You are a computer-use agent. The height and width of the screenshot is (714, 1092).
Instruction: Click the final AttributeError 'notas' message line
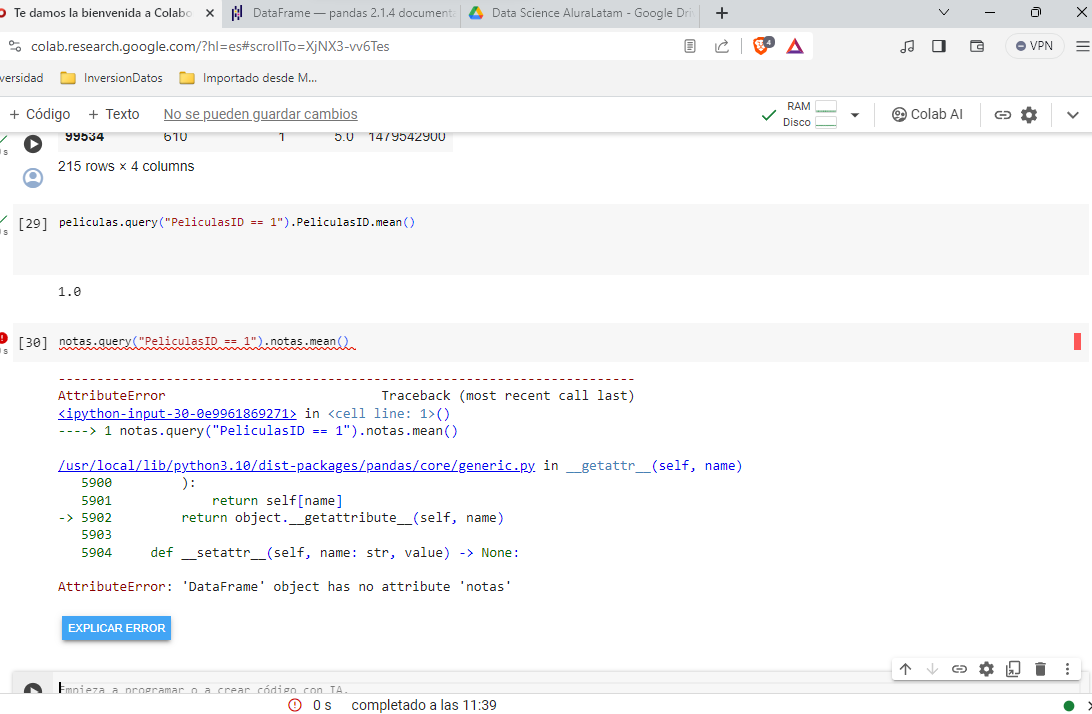284,587
